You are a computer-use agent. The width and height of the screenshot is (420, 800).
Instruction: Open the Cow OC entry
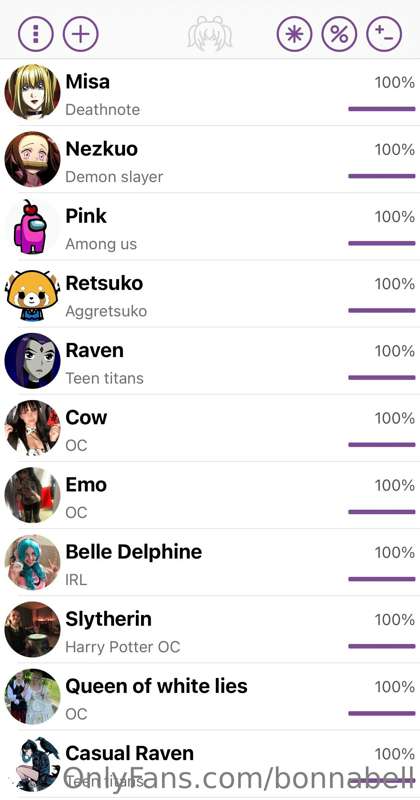click(210, 428)
